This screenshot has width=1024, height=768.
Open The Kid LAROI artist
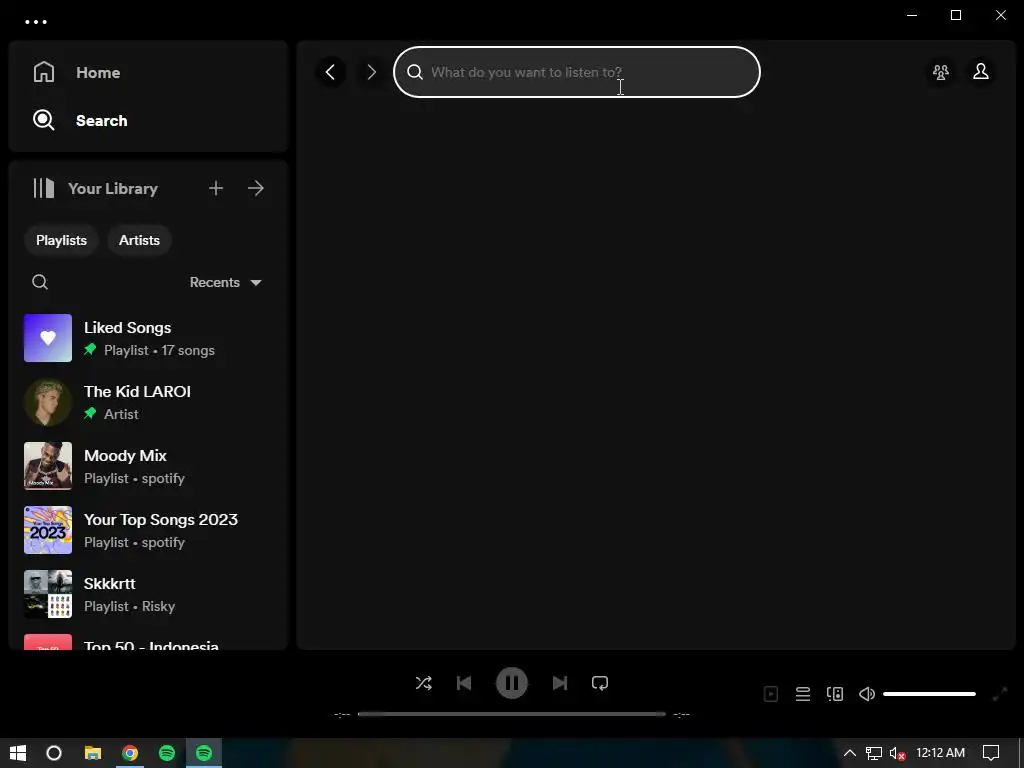(x=148, y=402)
